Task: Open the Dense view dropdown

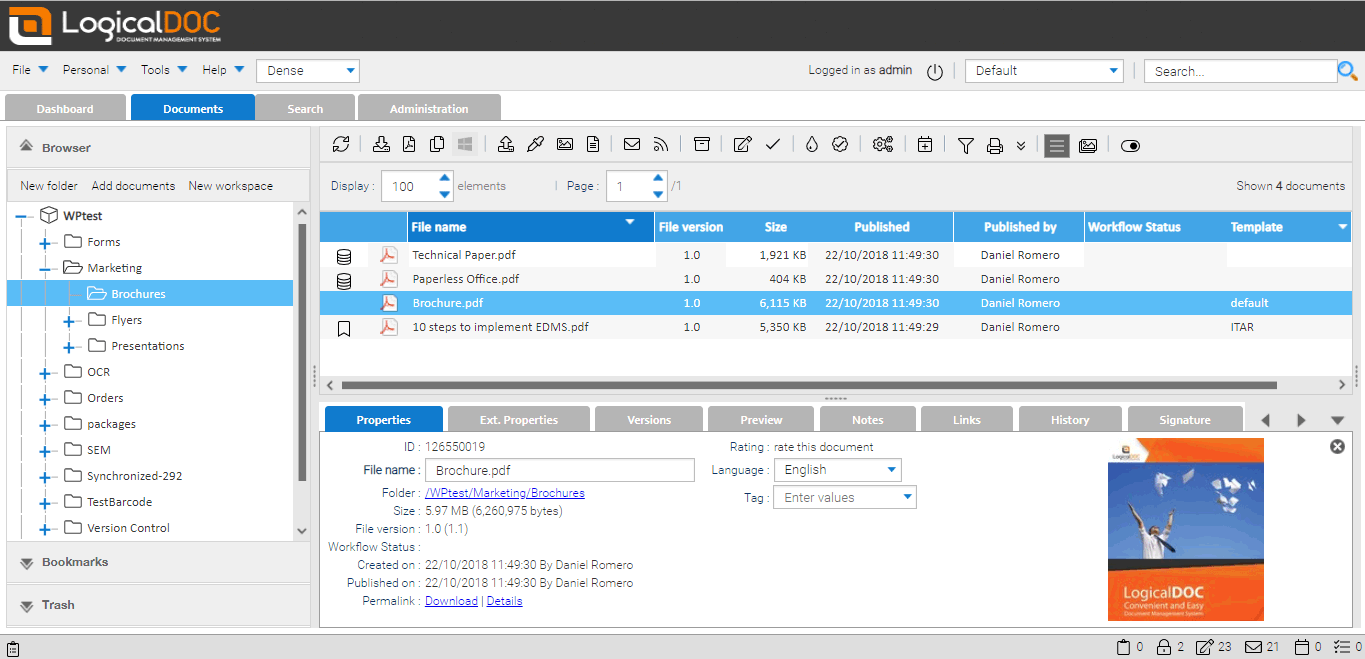Action: [307, 71]
